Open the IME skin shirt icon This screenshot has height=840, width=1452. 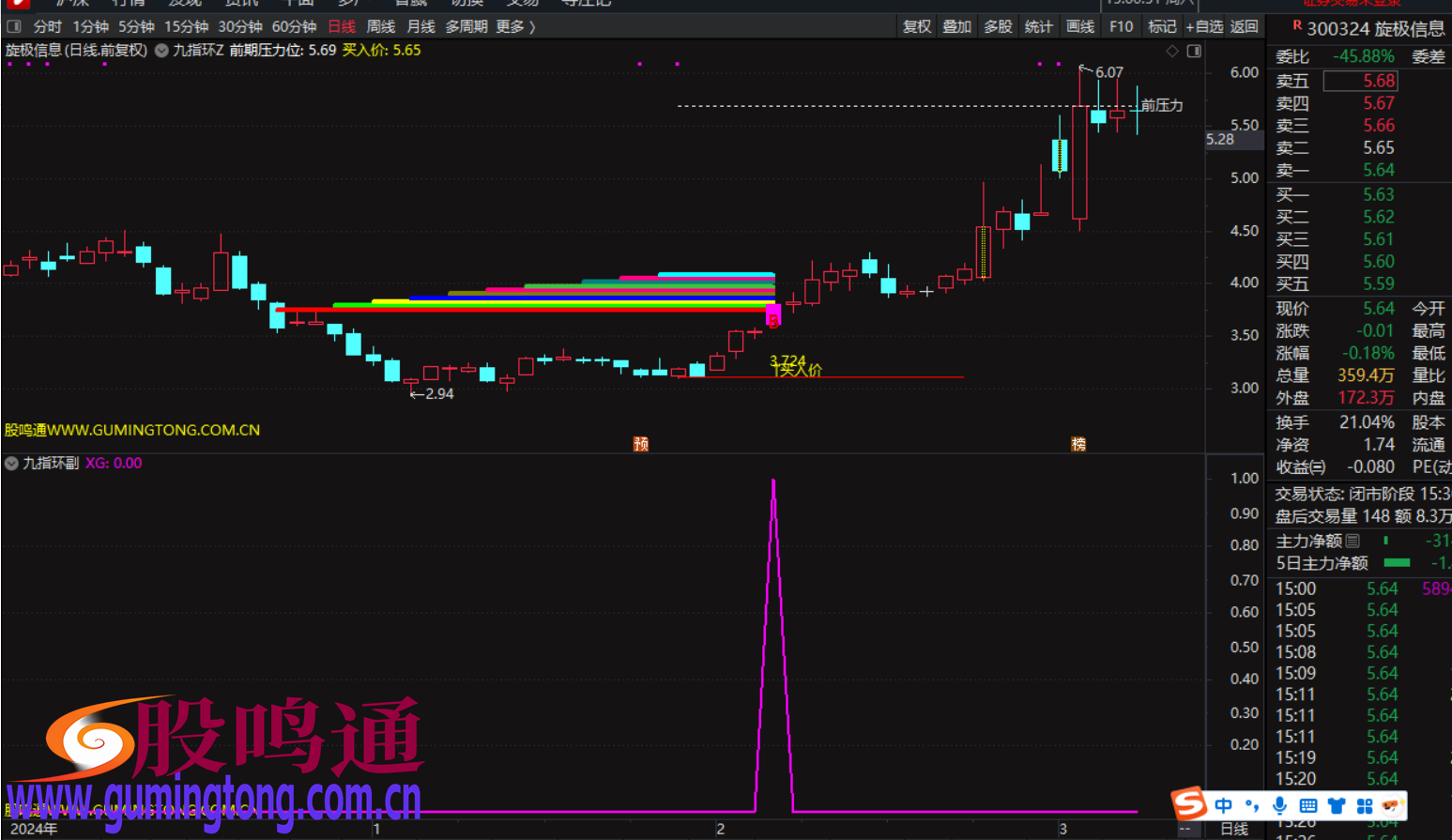click(x=1337, y=805)
